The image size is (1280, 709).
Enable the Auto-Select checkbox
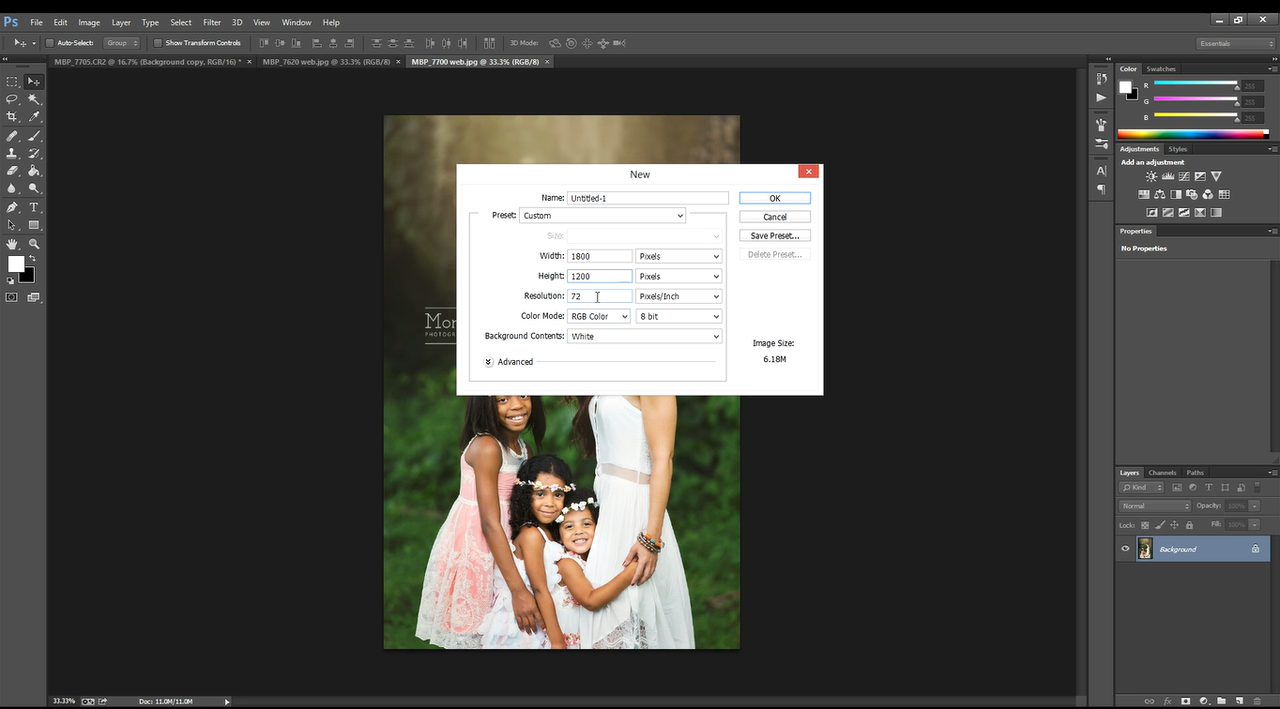[x=50, y=43]
